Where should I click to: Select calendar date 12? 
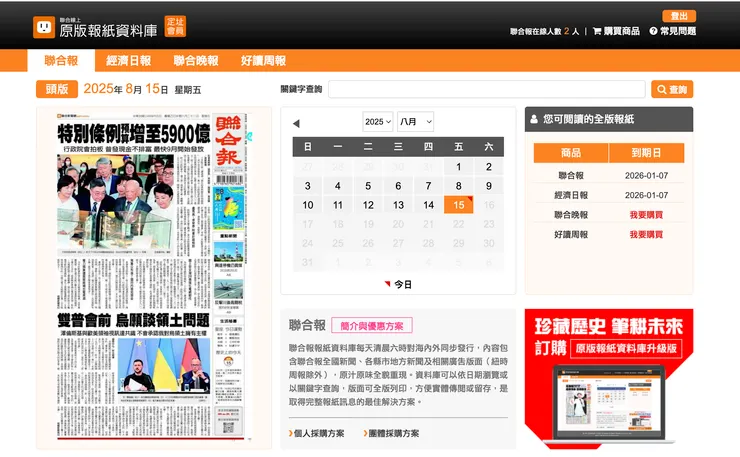click(x=368, y=205)
